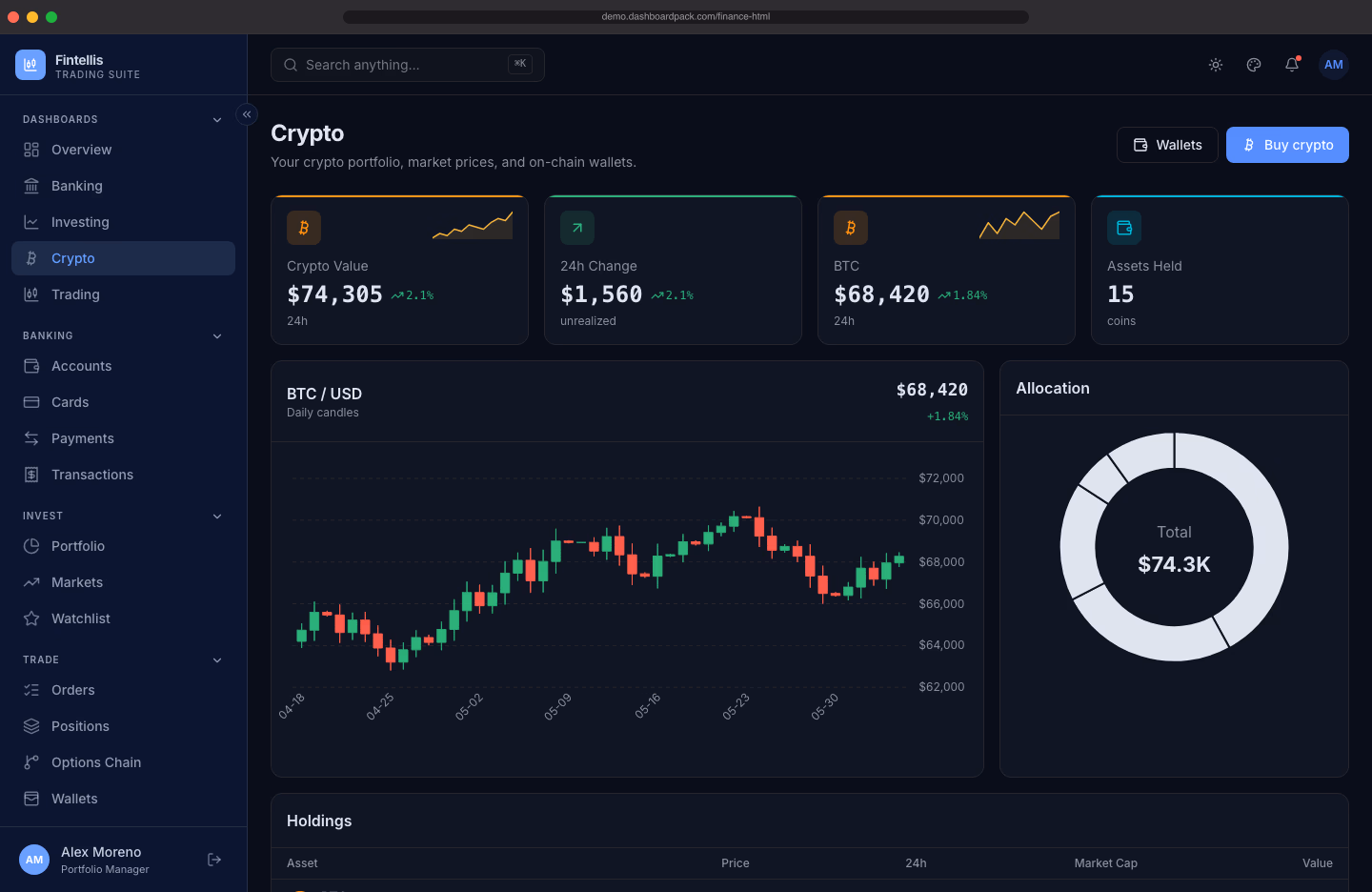Click the 05-16 date axis label
The height and width of the screenshot is (892, 1372).
pos(647,706)
